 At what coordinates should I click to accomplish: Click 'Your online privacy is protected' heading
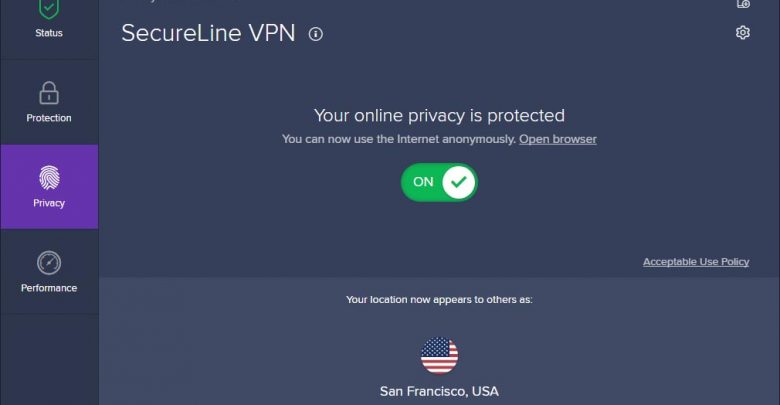439,115
